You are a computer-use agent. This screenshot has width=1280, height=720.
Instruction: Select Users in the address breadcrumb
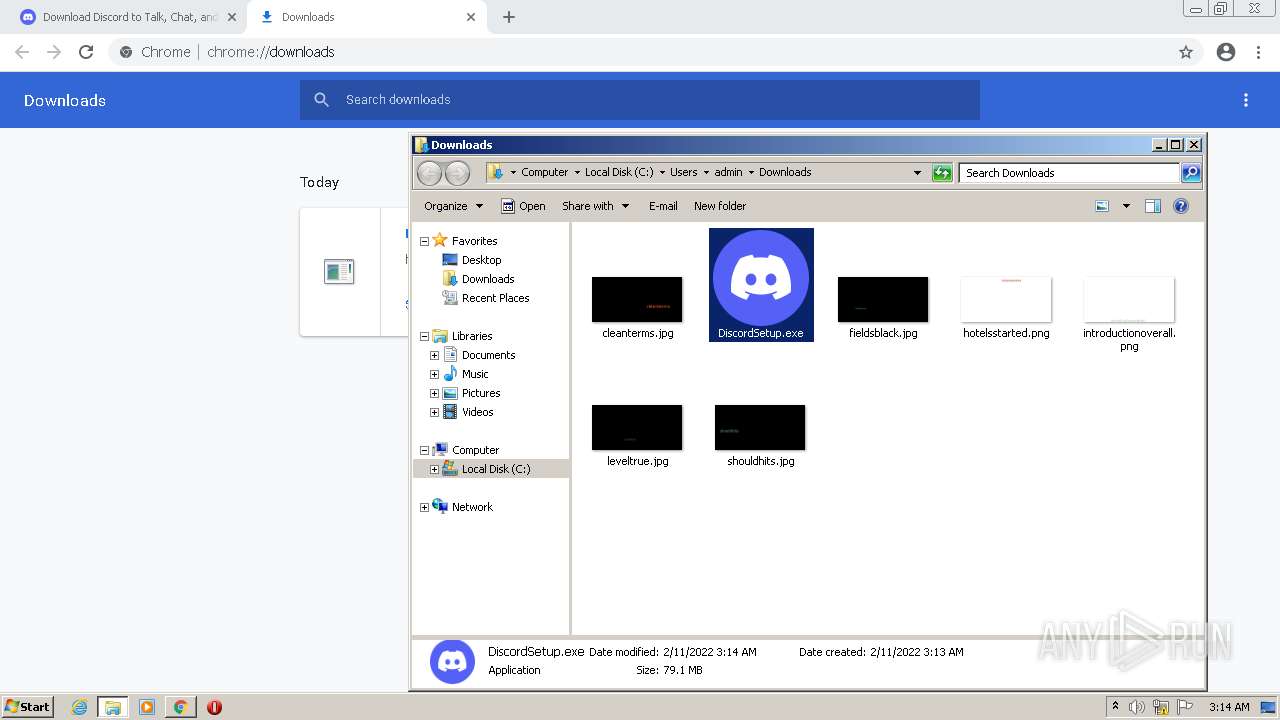[x=683, y=172]
